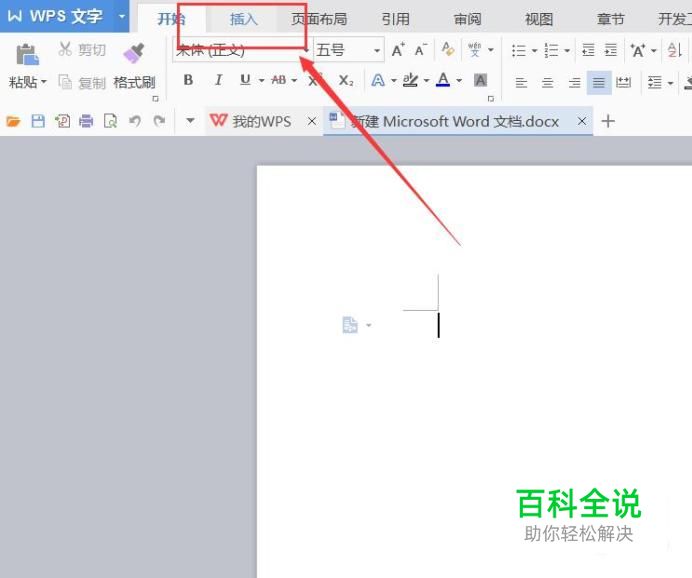
Task: Close the 我的WPS tab
Action: click(x=312, y=121)
